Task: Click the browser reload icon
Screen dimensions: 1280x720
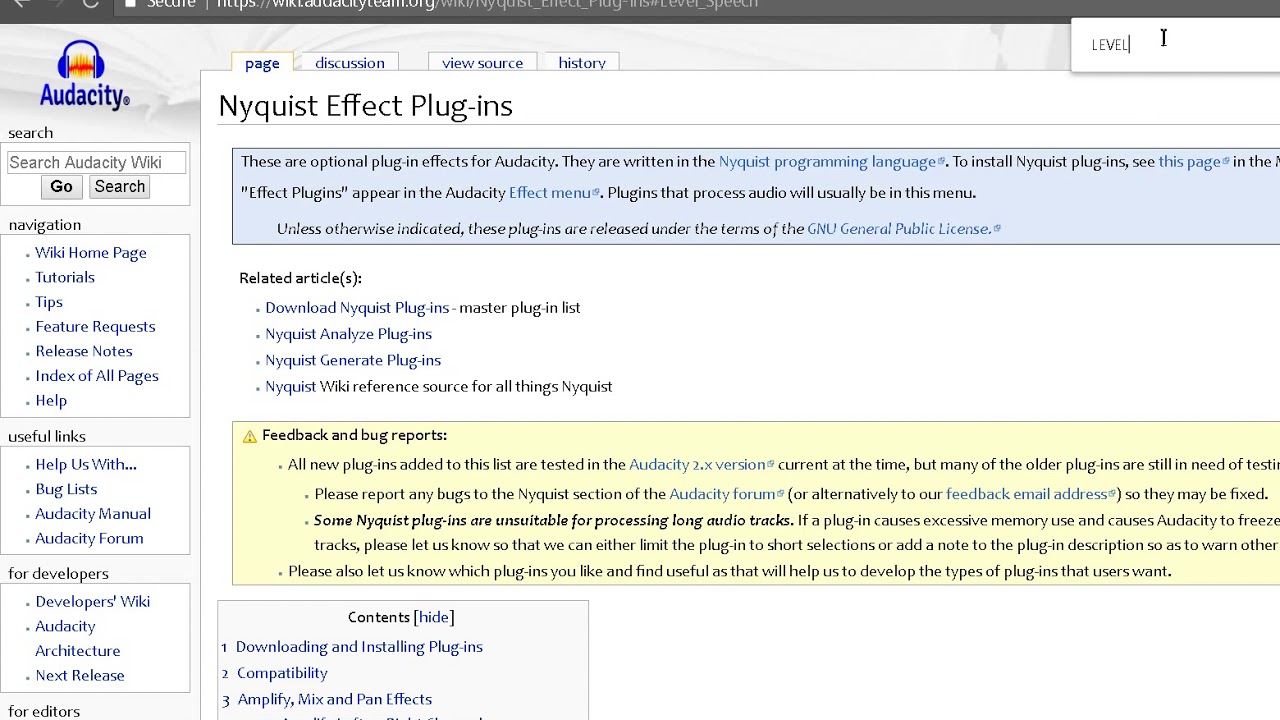Action: click(x=90, y=4)
